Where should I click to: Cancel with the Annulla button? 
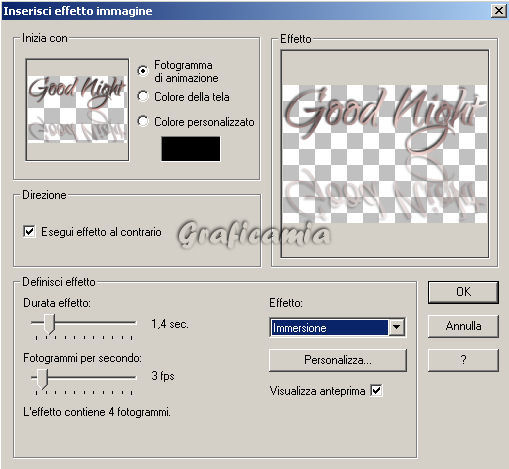point(463,326)
